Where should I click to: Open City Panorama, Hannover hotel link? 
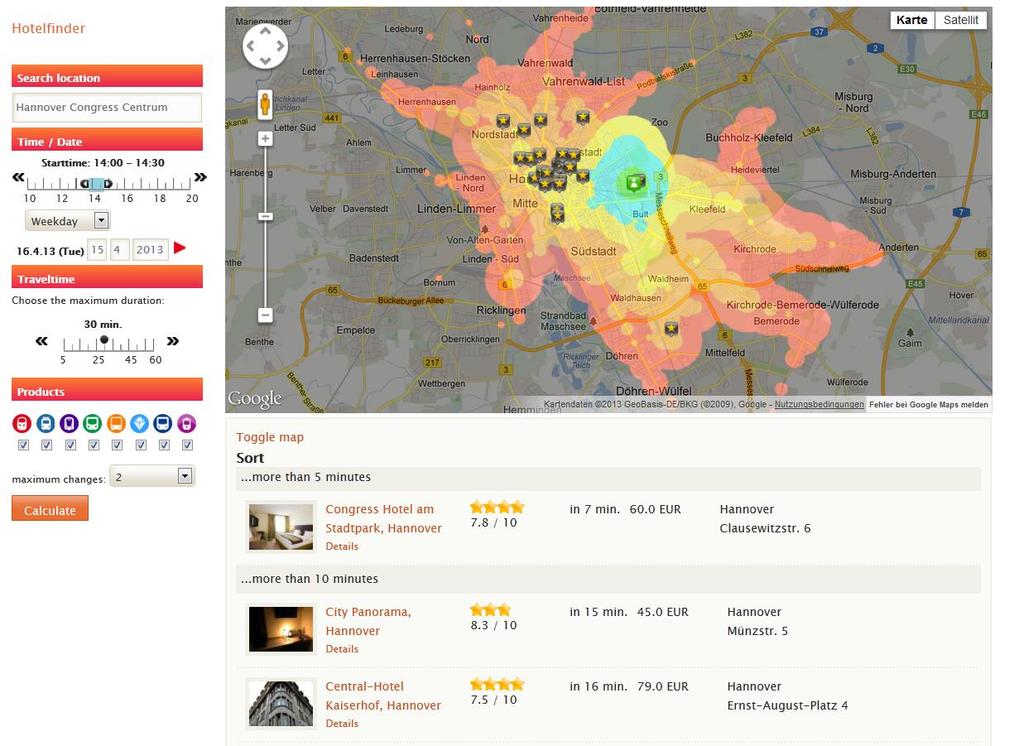(x=368, y=621)
